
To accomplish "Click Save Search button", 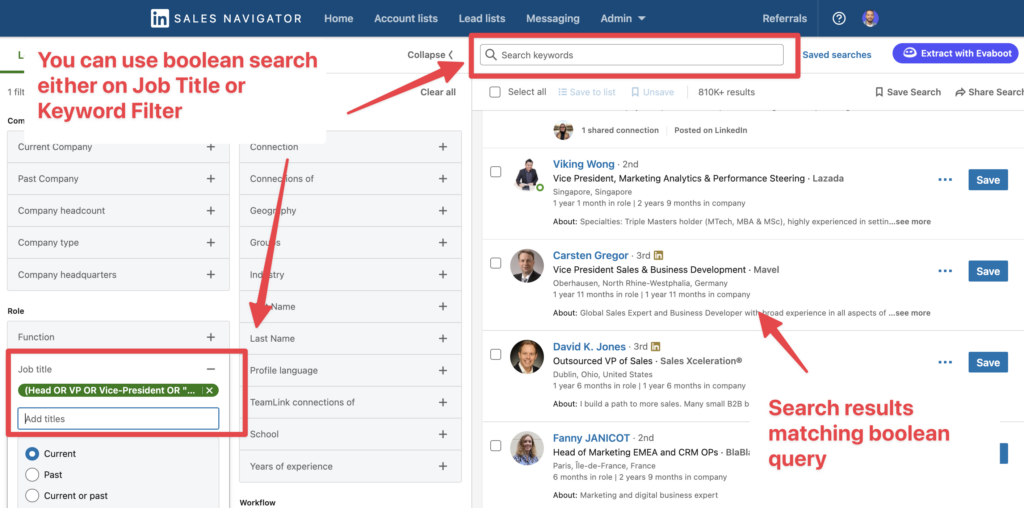I will point(908,92).
